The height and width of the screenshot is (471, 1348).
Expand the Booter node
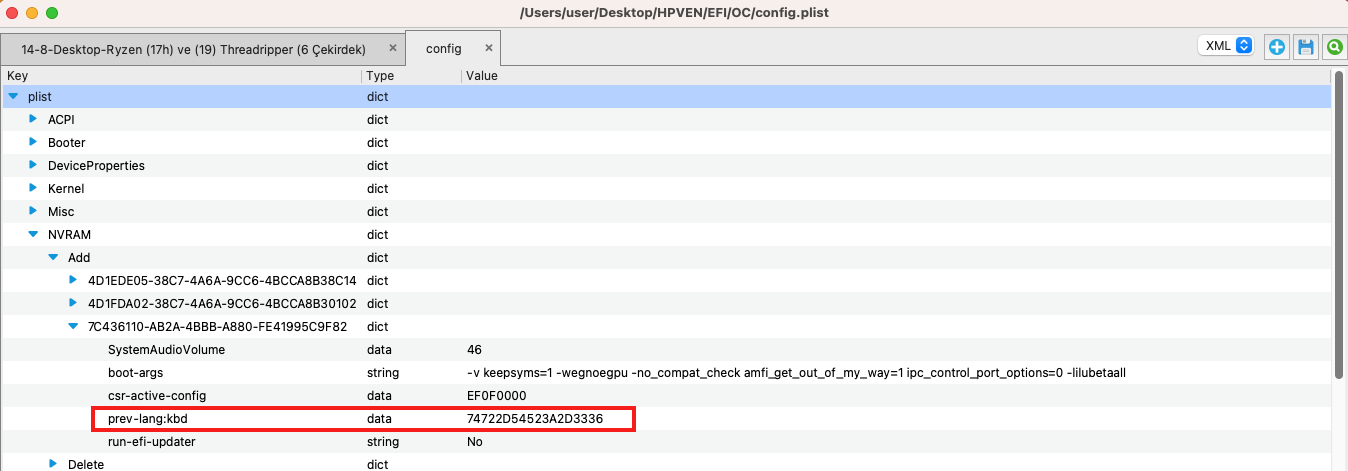click(33, 142)
